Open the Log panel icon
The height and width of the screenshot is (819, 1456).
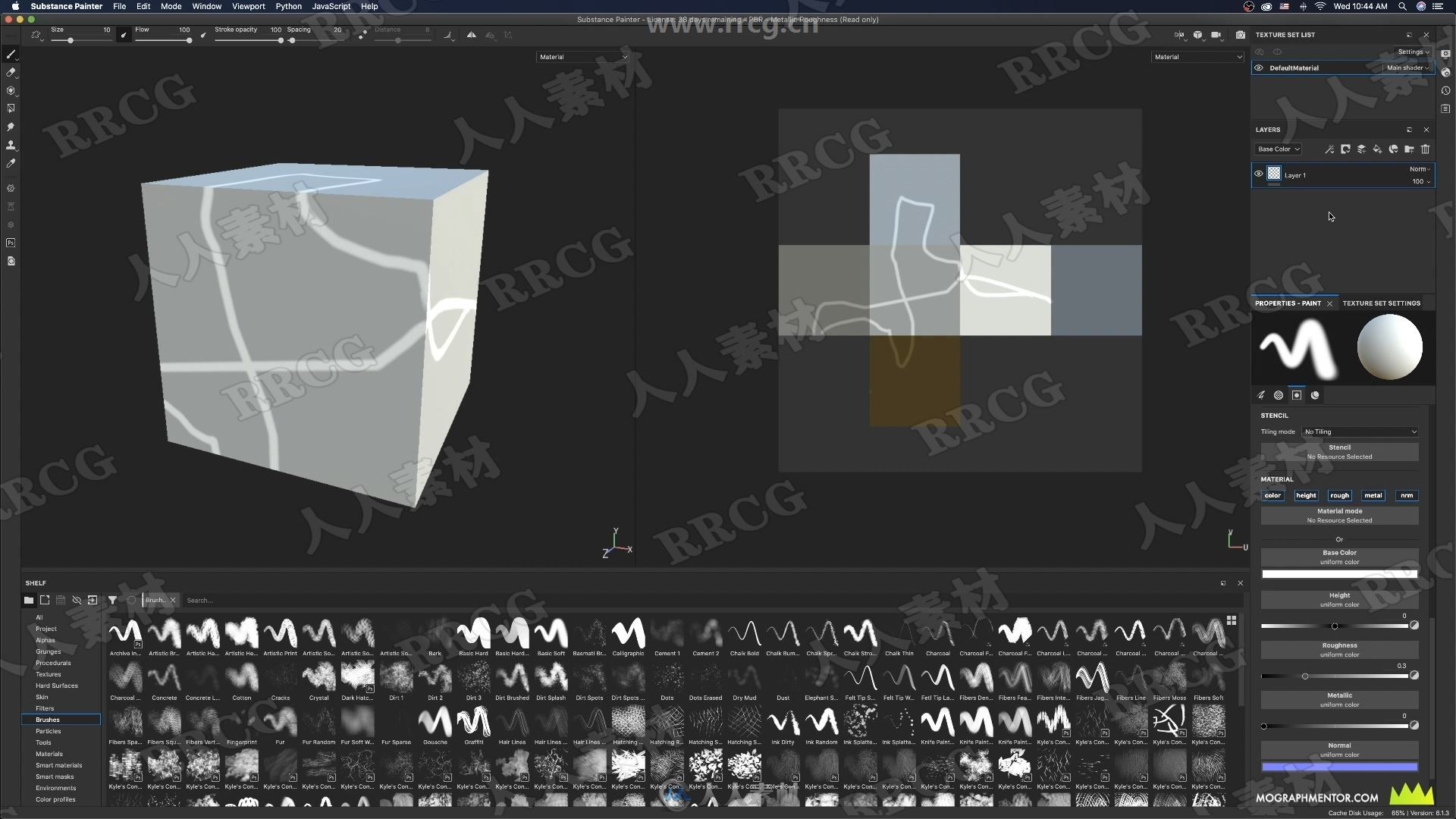(x=1445, y=109)
